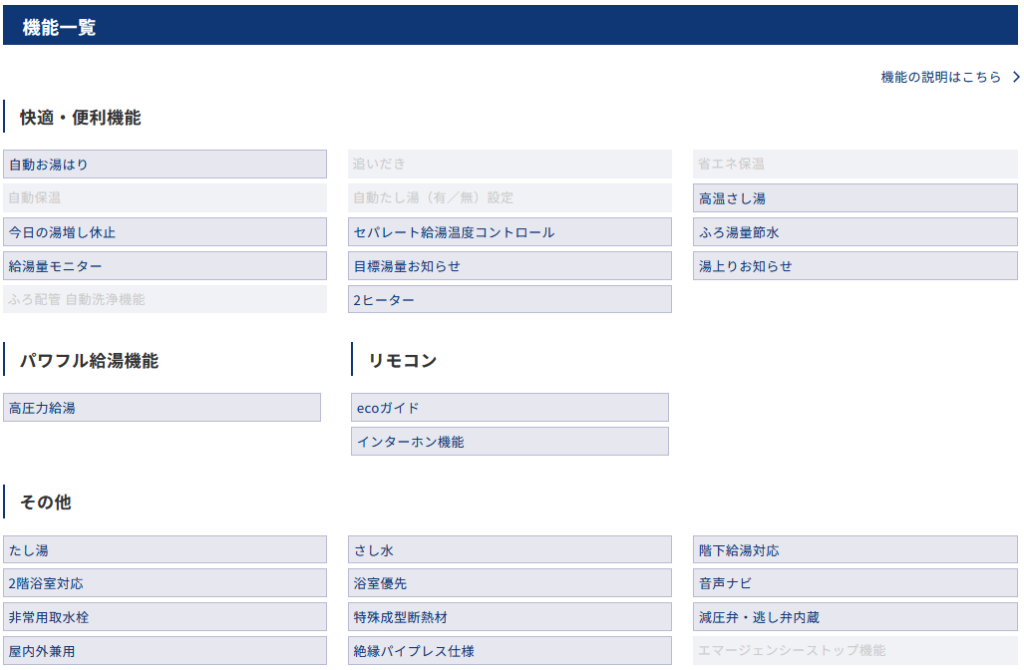
Task: Click the 高温さし湯 feature
Action: coord(855,198)
